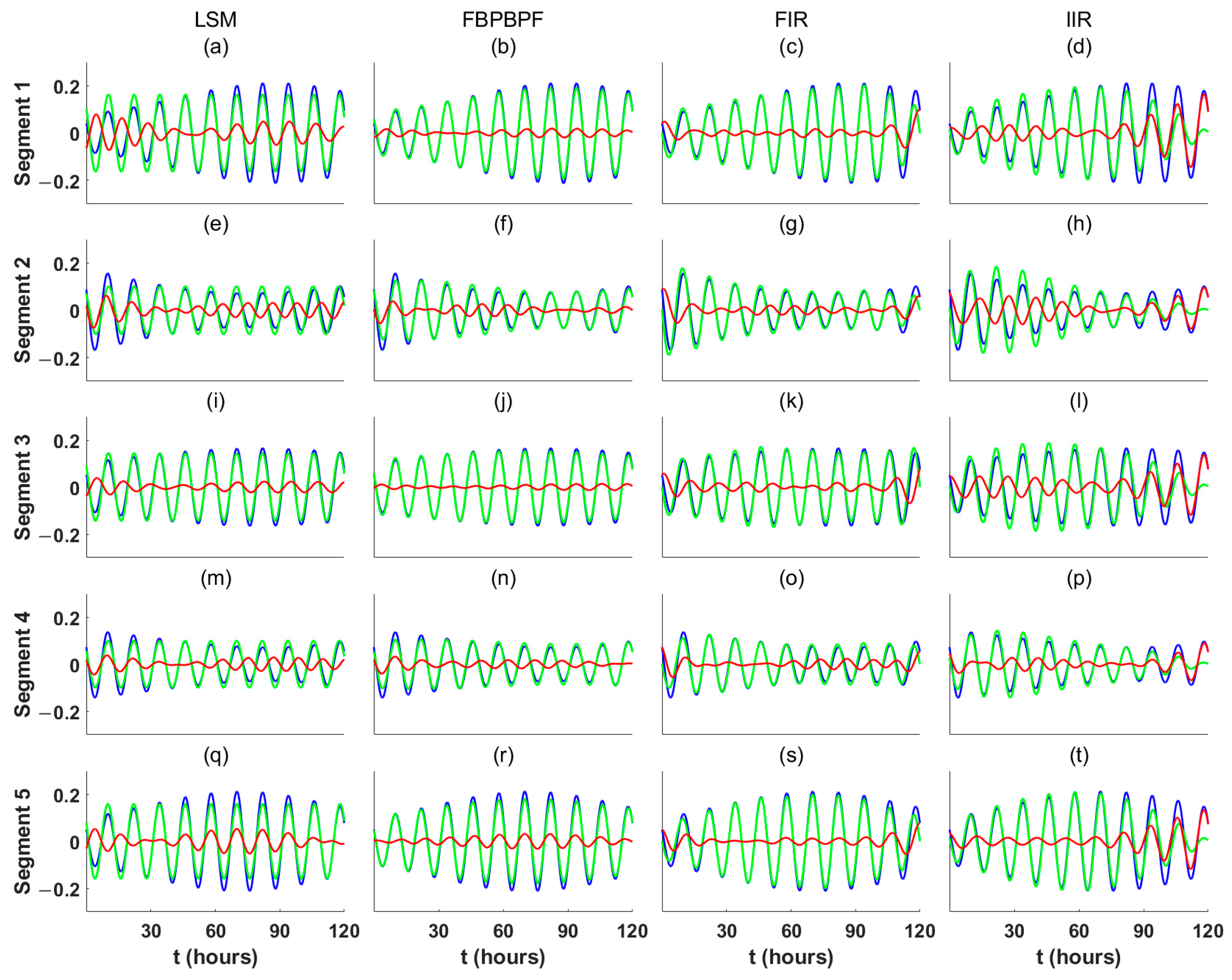Click the IIR column heading
The width and height of the screenshot is (1232, 980).
click(1079, 20)
